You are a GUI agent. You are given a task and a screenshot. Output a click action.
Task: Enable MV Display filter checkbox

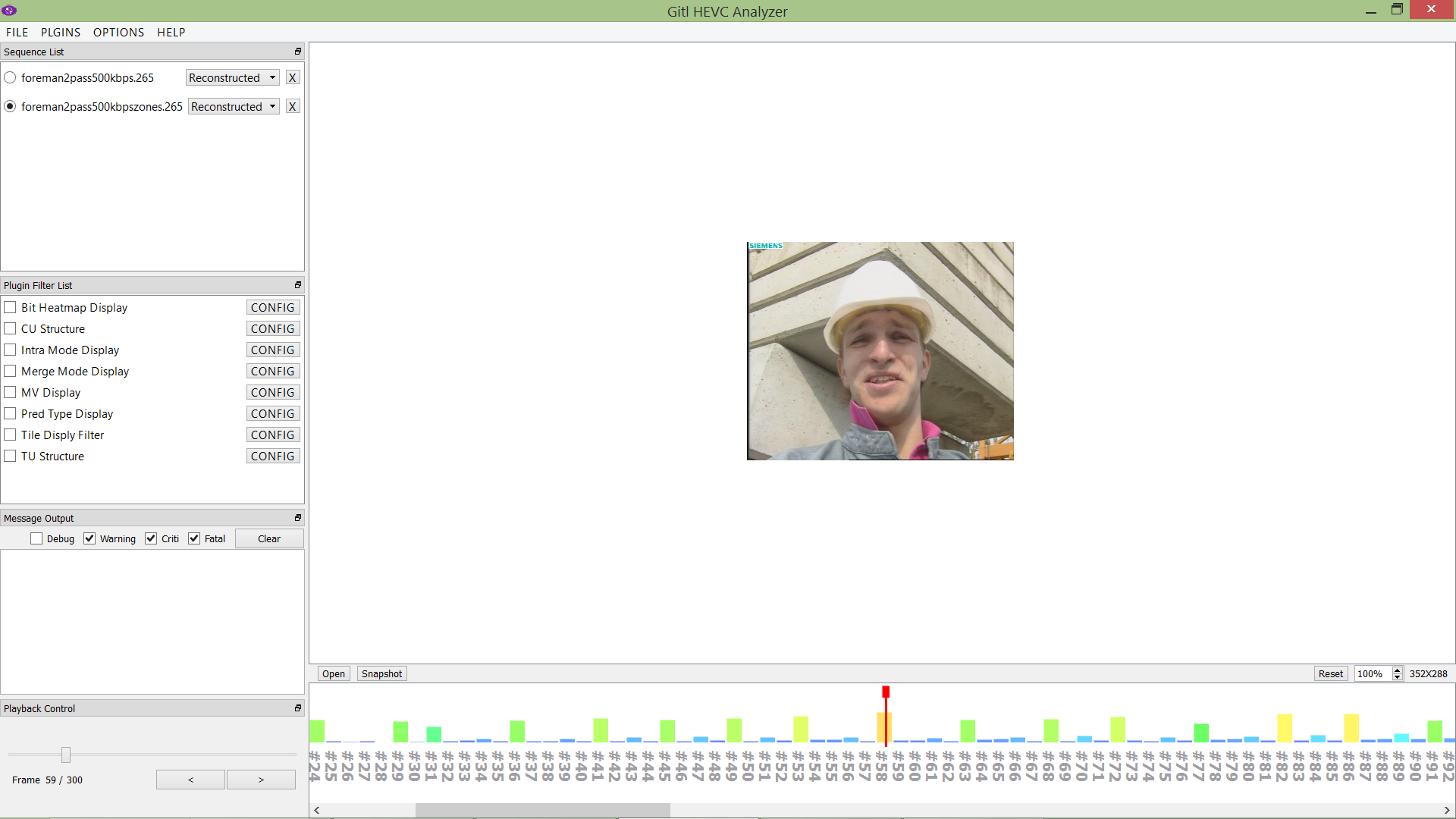coord(11,393)
